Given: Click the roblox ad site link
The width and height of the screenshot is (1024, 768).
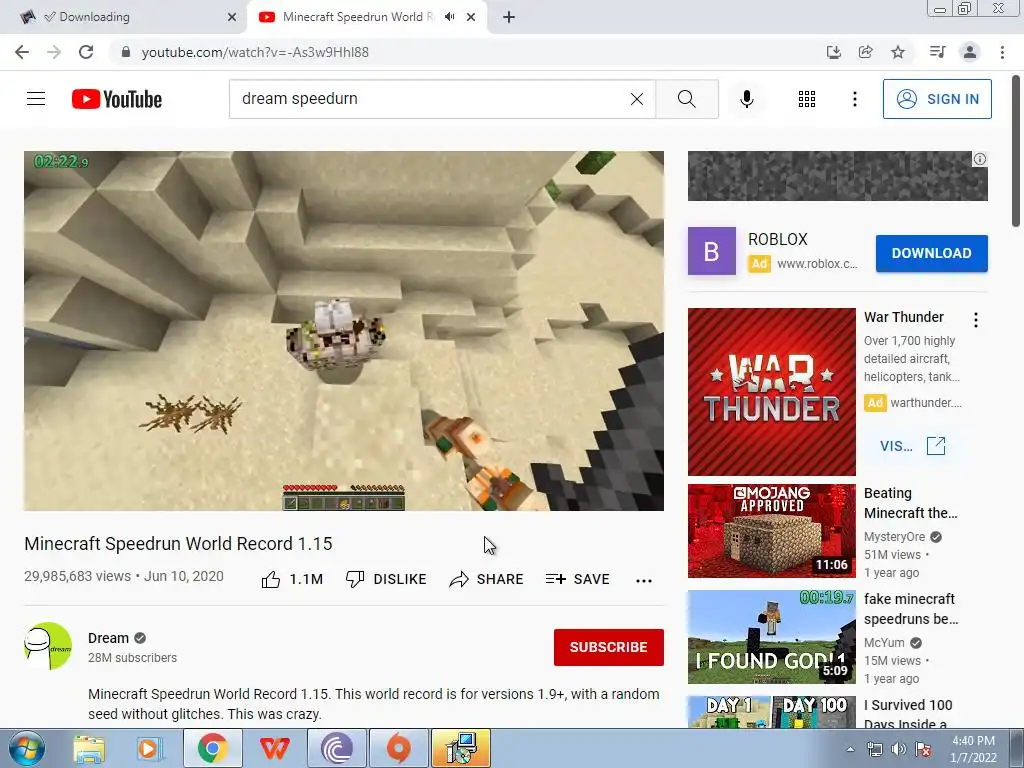Looking at the screenshot, I should [817, 264].
